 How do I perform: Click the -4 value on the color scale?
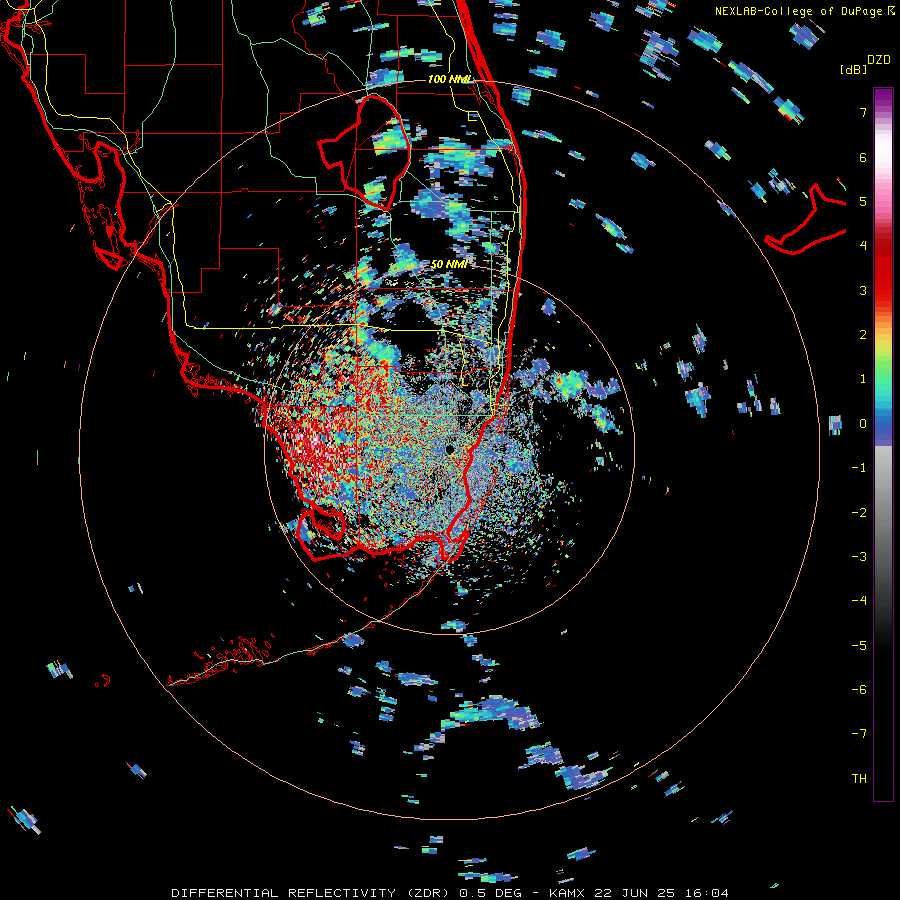(x=859, y=601)
